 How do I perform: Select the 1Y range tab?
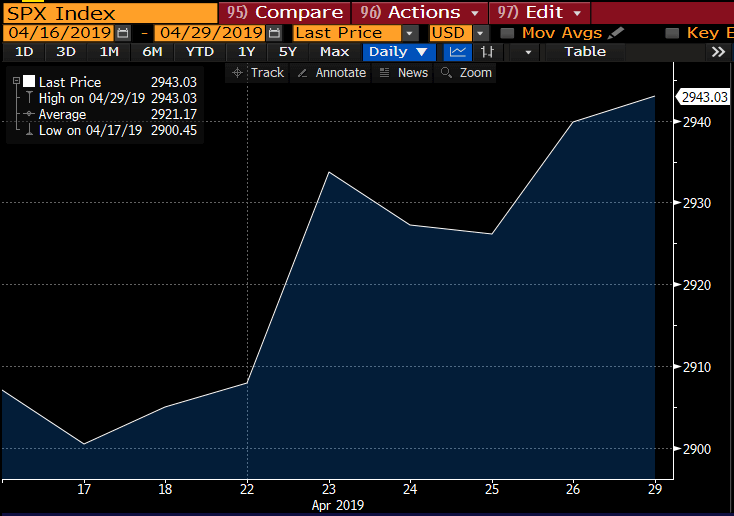click(x=247, y=52)
